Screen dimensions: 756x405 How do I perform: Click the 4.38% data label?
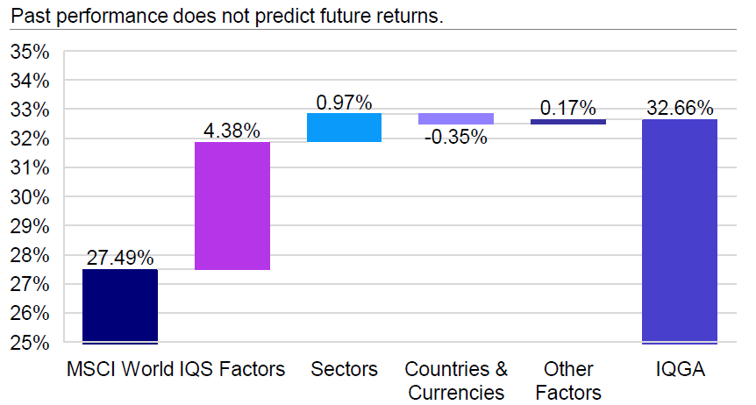[232, 131]
